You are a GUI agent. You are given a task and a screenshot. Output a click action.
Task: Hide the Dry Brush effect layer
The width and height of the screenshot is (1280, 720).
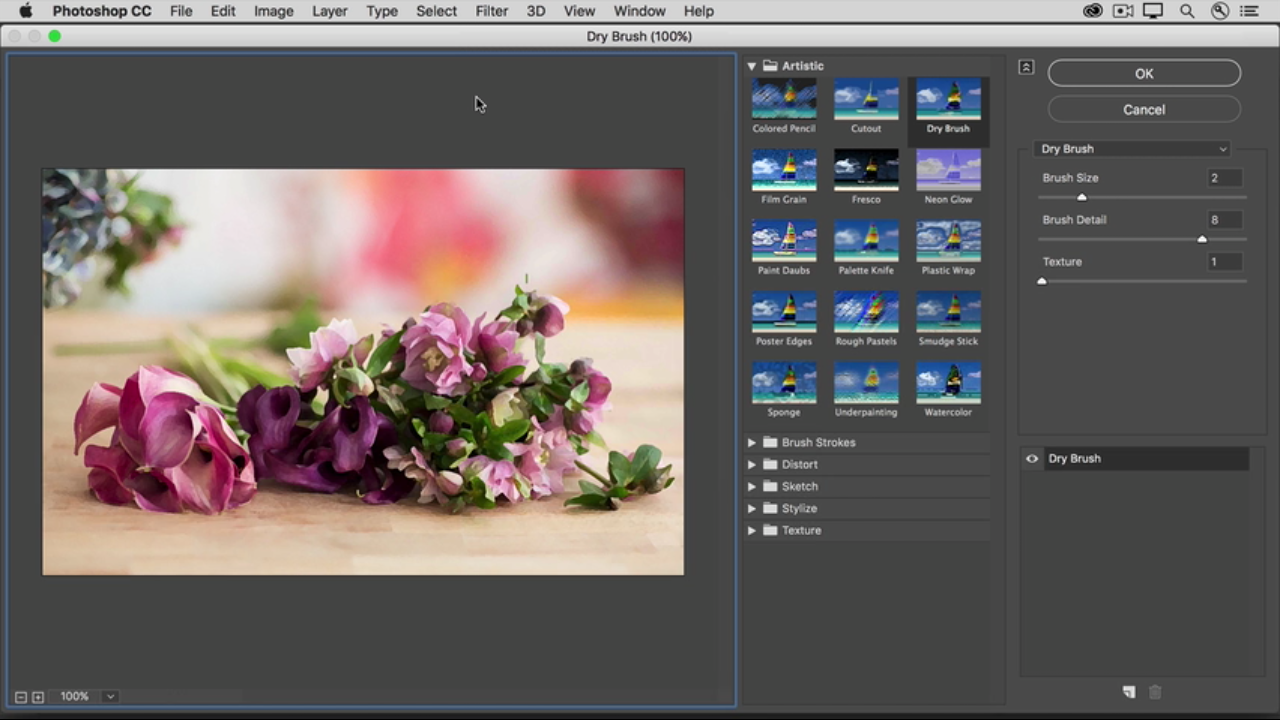pyautogui.click(x=1032, y=459)
